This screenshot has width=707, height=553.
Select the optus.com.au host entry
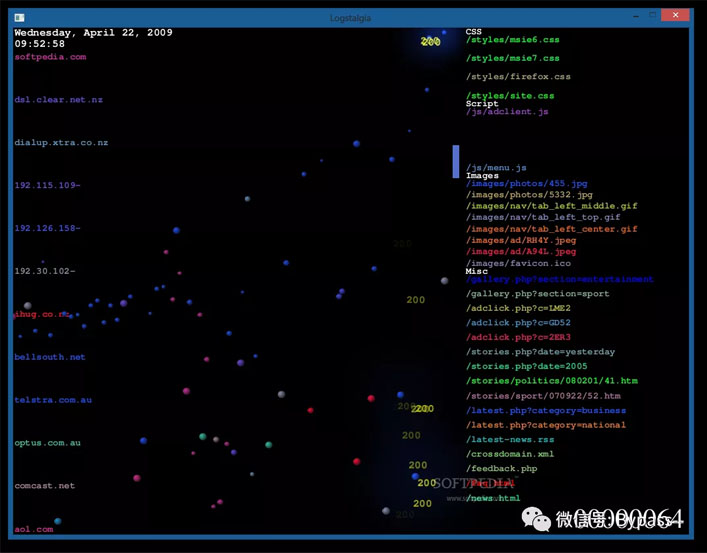pyautogui.click(x=48, y=442)
